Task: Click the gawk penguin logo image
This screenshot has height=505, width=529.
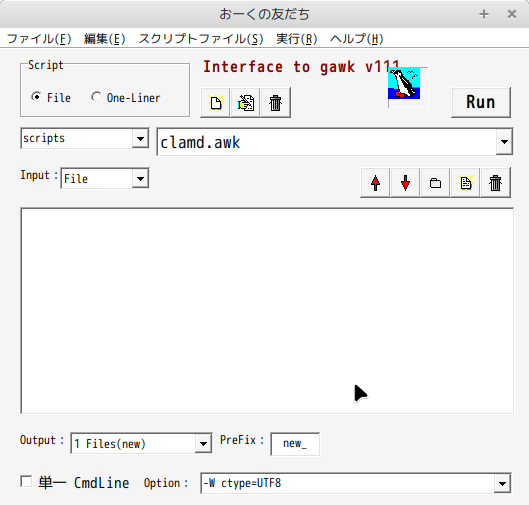Action: [x=404, y=83]
